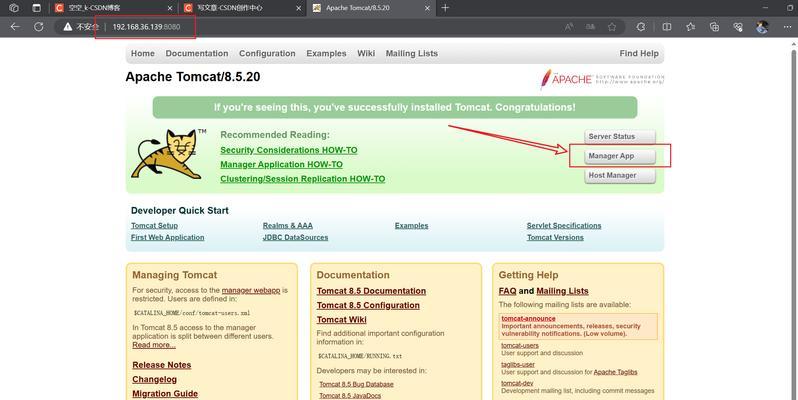Open the Apache Taglibs link
The image size is (798, 400).
tap(615, 372)
